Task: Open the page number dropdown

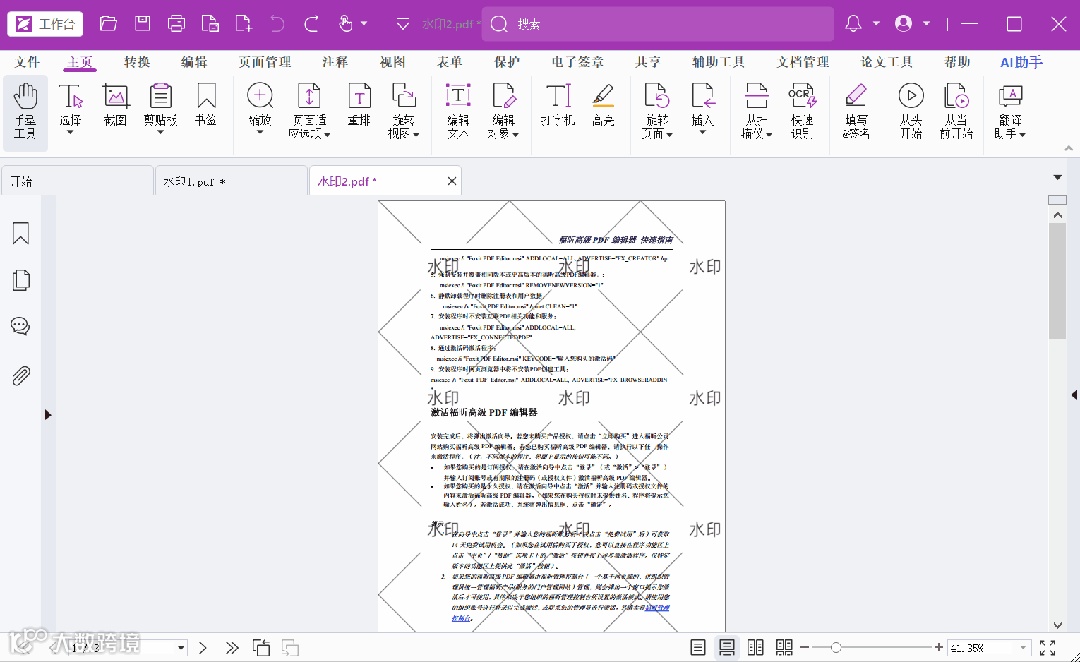Action: pyautogui.click(x=181, y=648)
